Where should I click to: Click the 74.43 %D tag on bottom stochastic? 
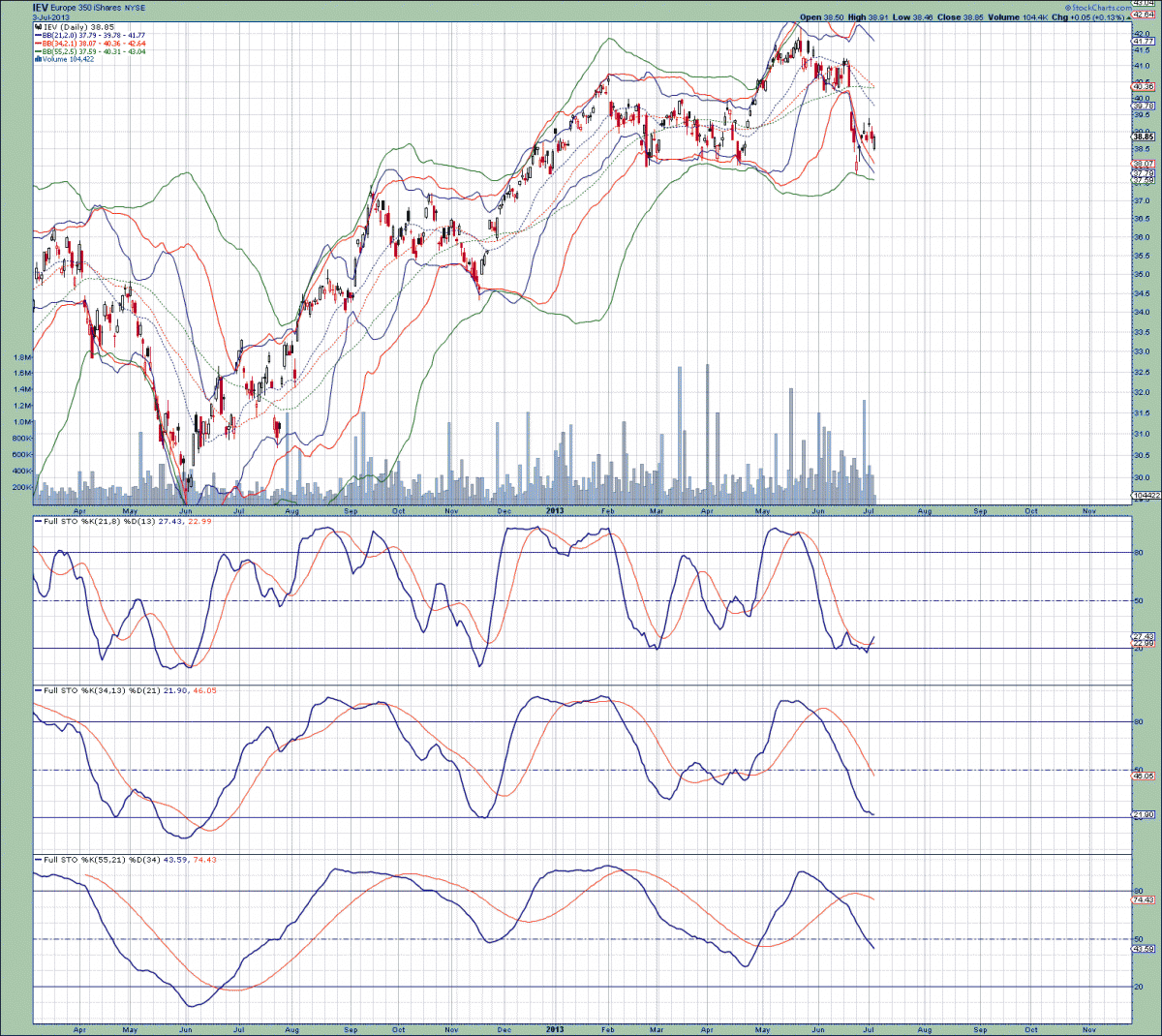point(1143,899)
